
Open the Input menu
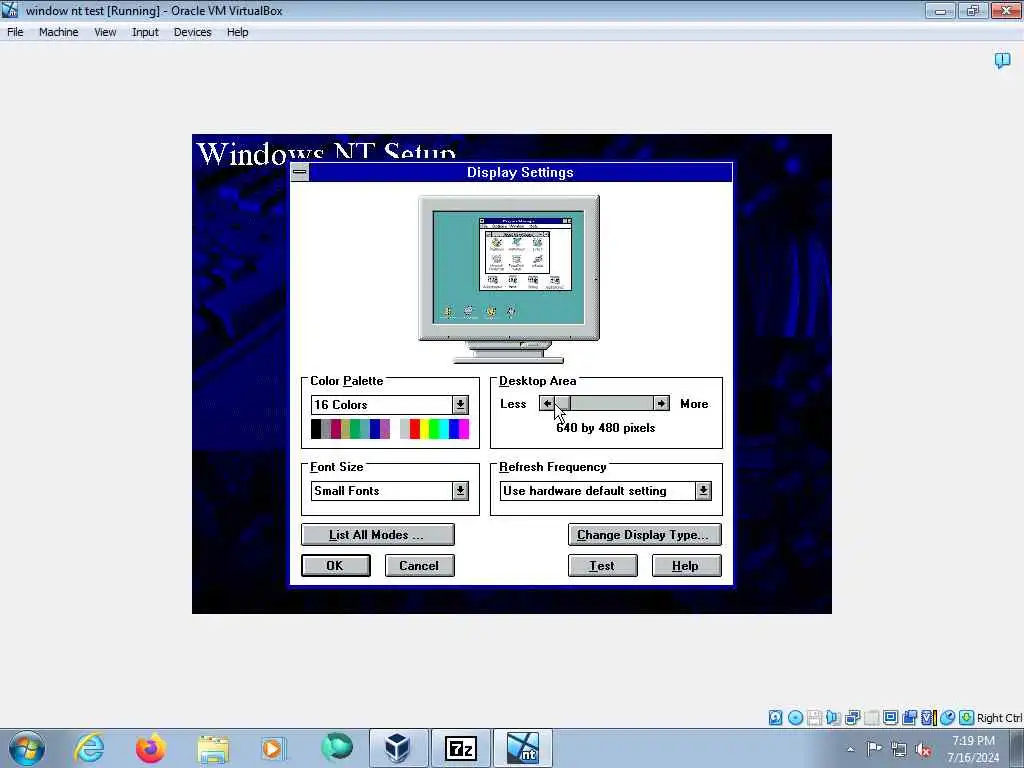click(x=145, y=32)
